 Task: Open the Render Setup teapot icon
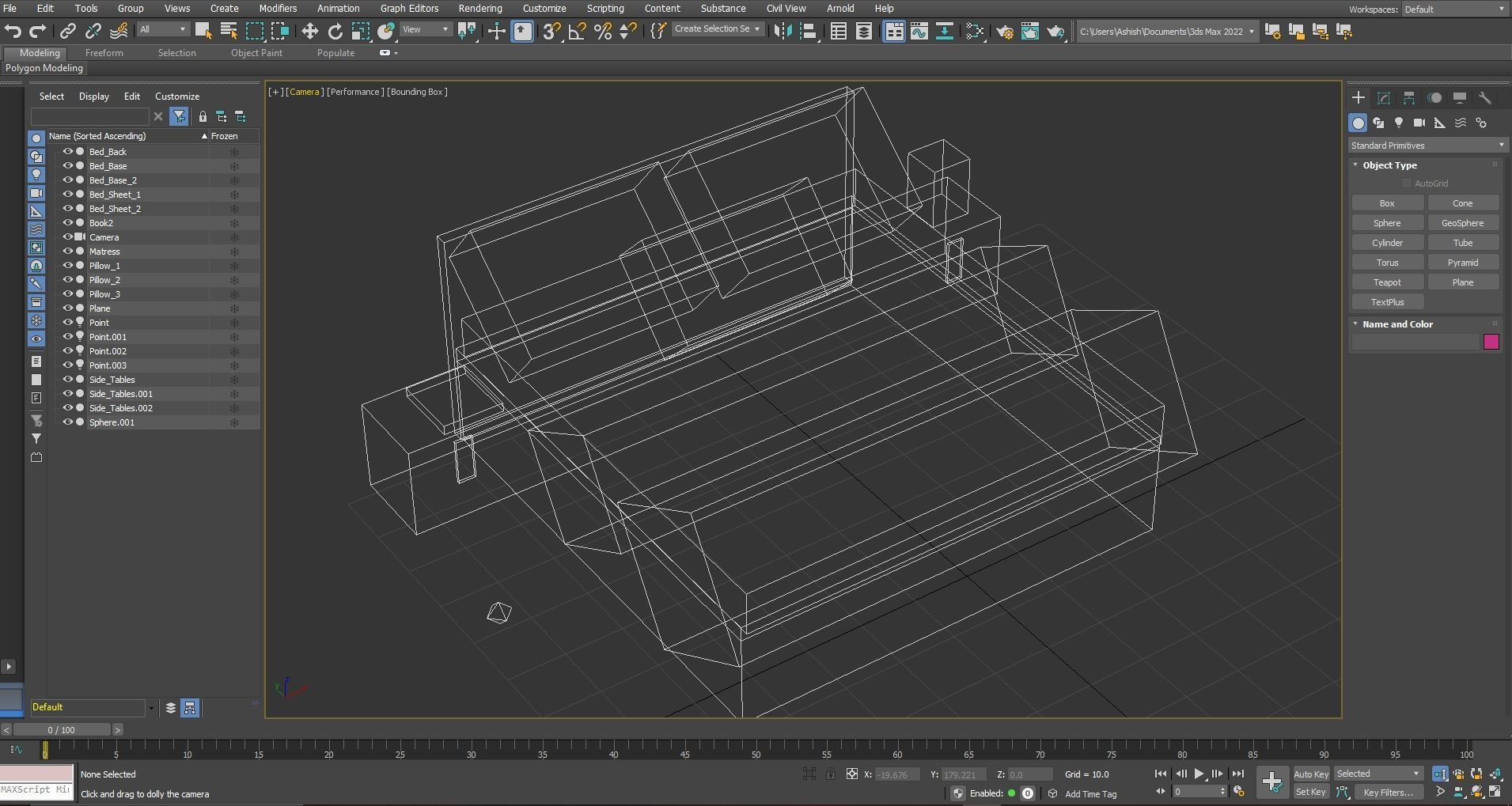1004,31
